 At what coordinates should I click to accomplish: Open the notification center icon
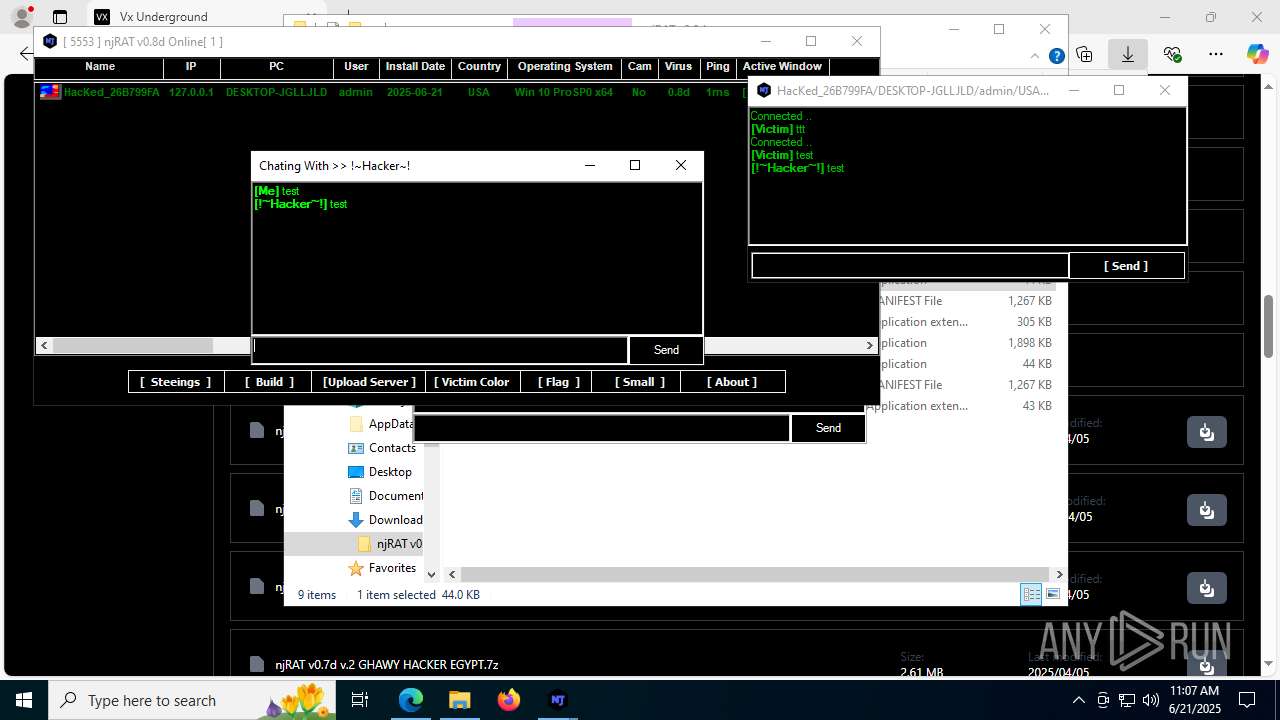point(1247,700)
